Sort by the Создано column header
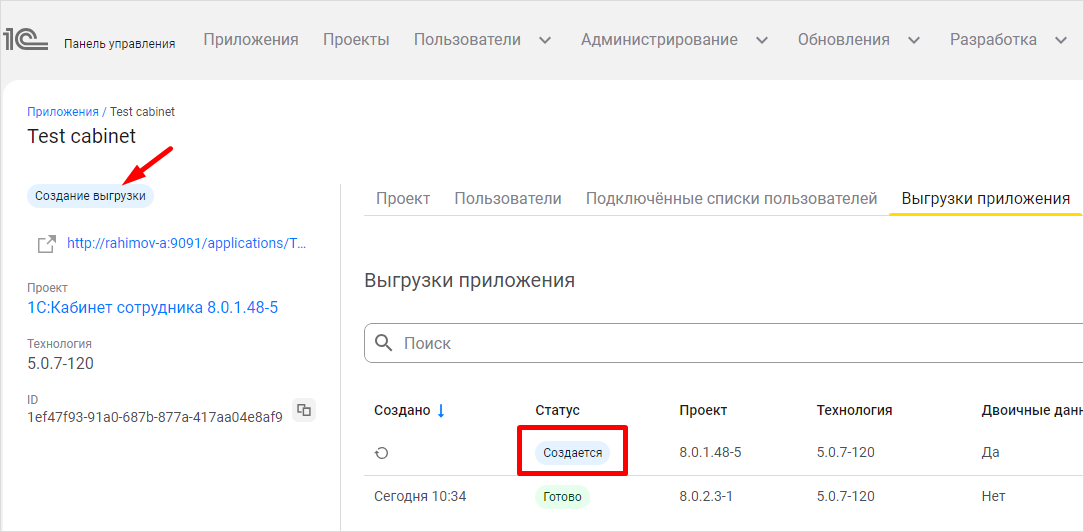 point(402,410)
